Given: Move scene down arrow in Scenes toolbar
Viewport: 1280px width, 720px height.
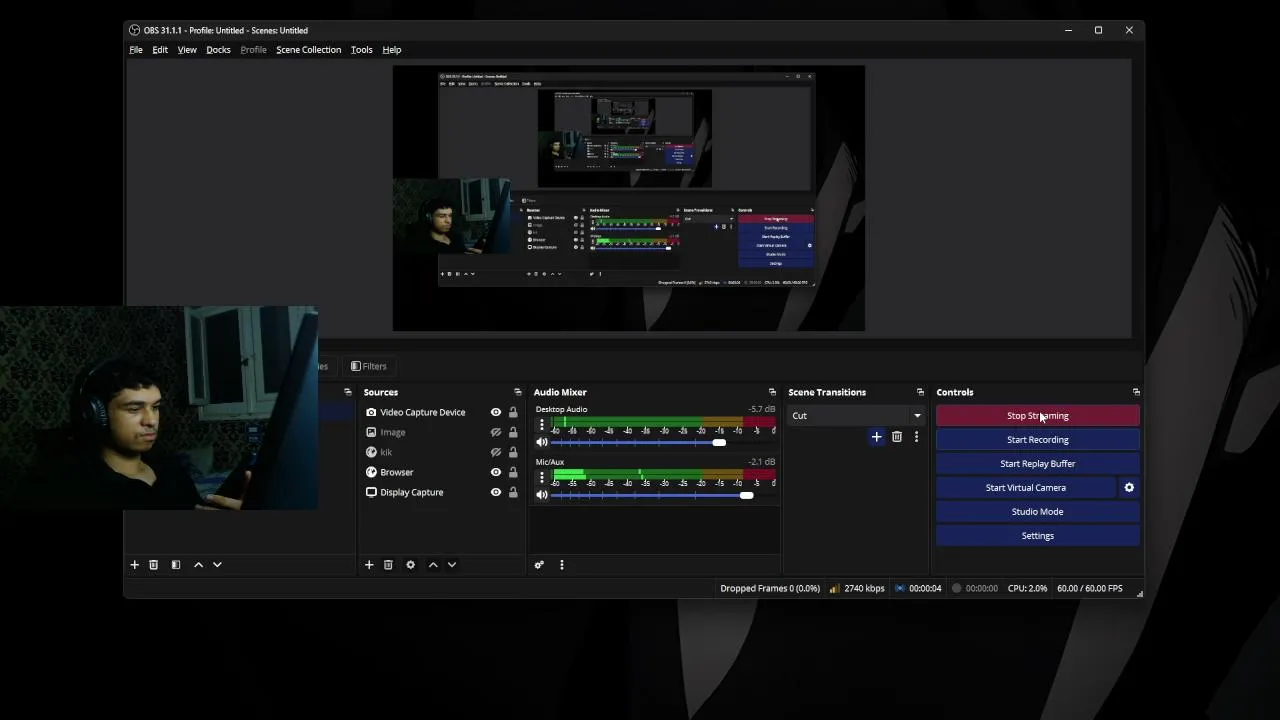Looking at the screenshot, I should [217, 565].
